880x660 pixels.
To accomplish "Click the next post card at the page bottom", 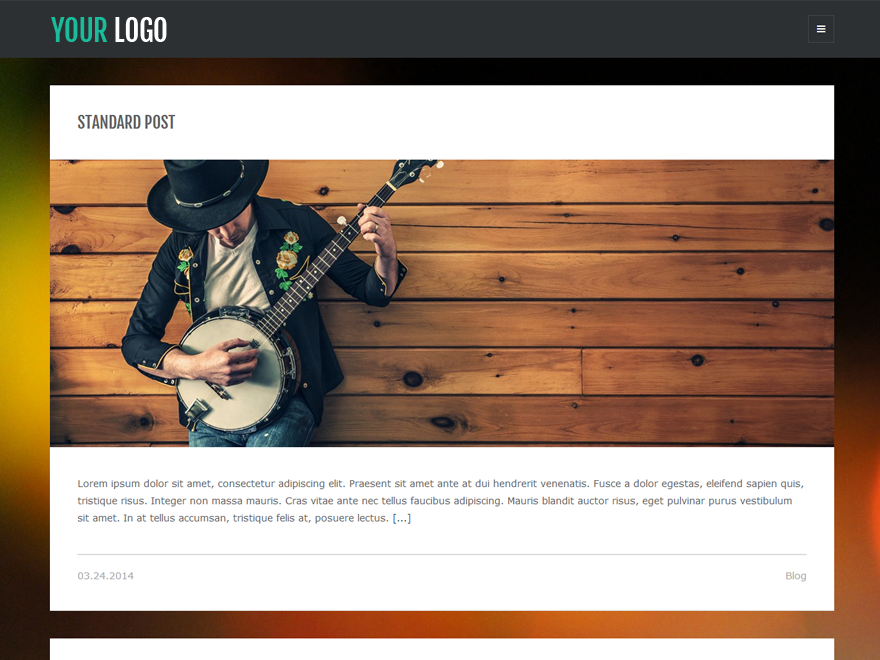I will click(x=442, y=649).
